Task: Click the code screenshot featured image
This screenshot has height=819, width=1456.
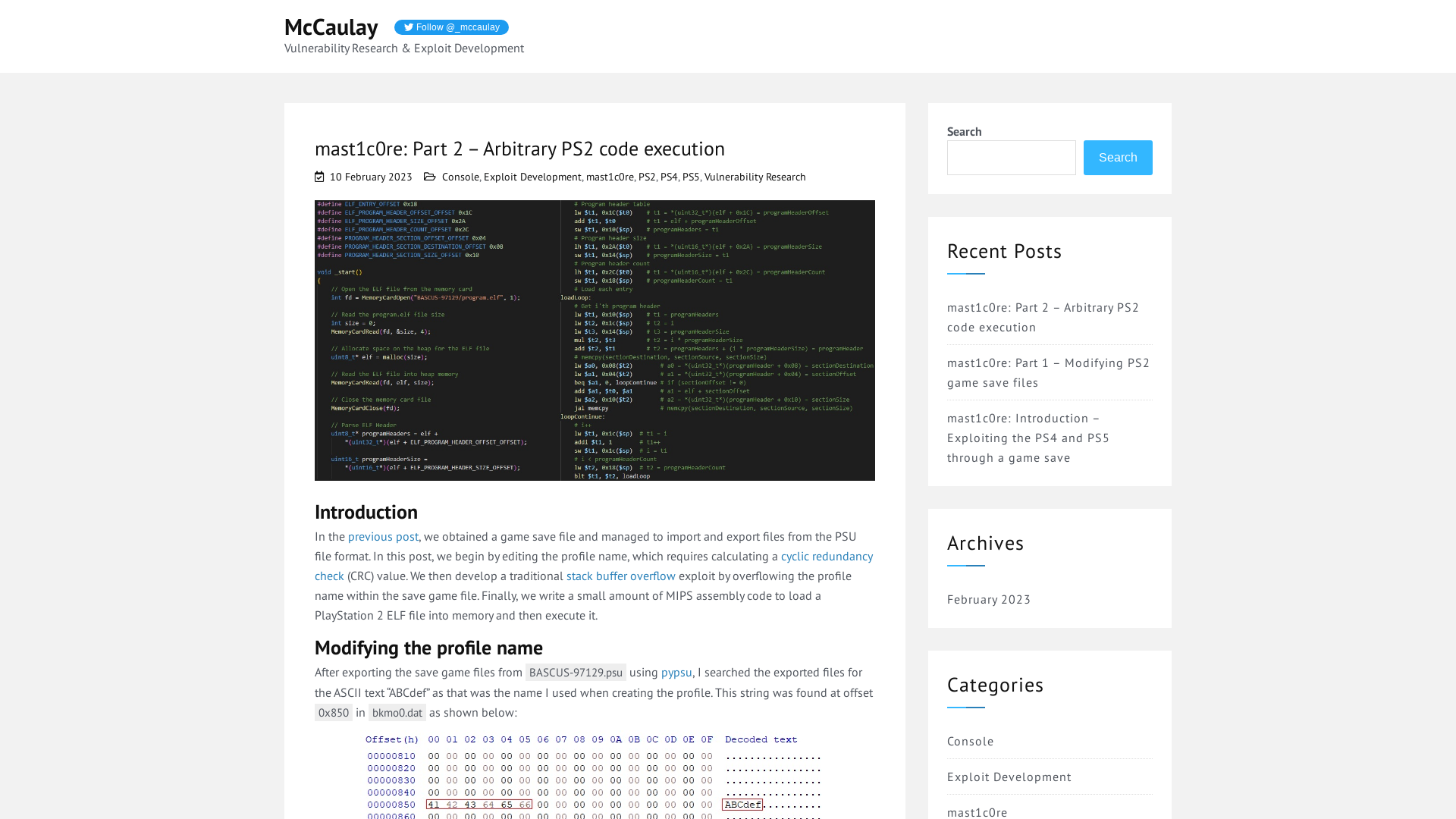Action: pyautogui.click(x=595, y=340)
